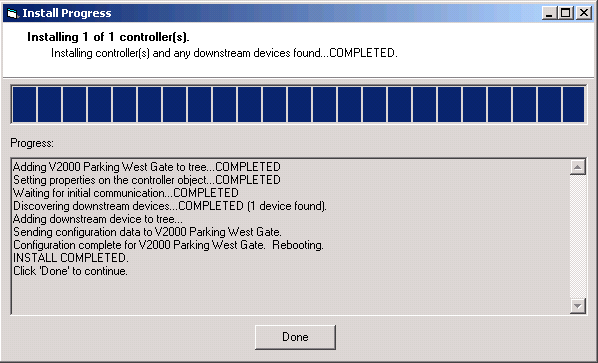Click 'Sending configuration data to V2000' line

(x=147, y=232)
